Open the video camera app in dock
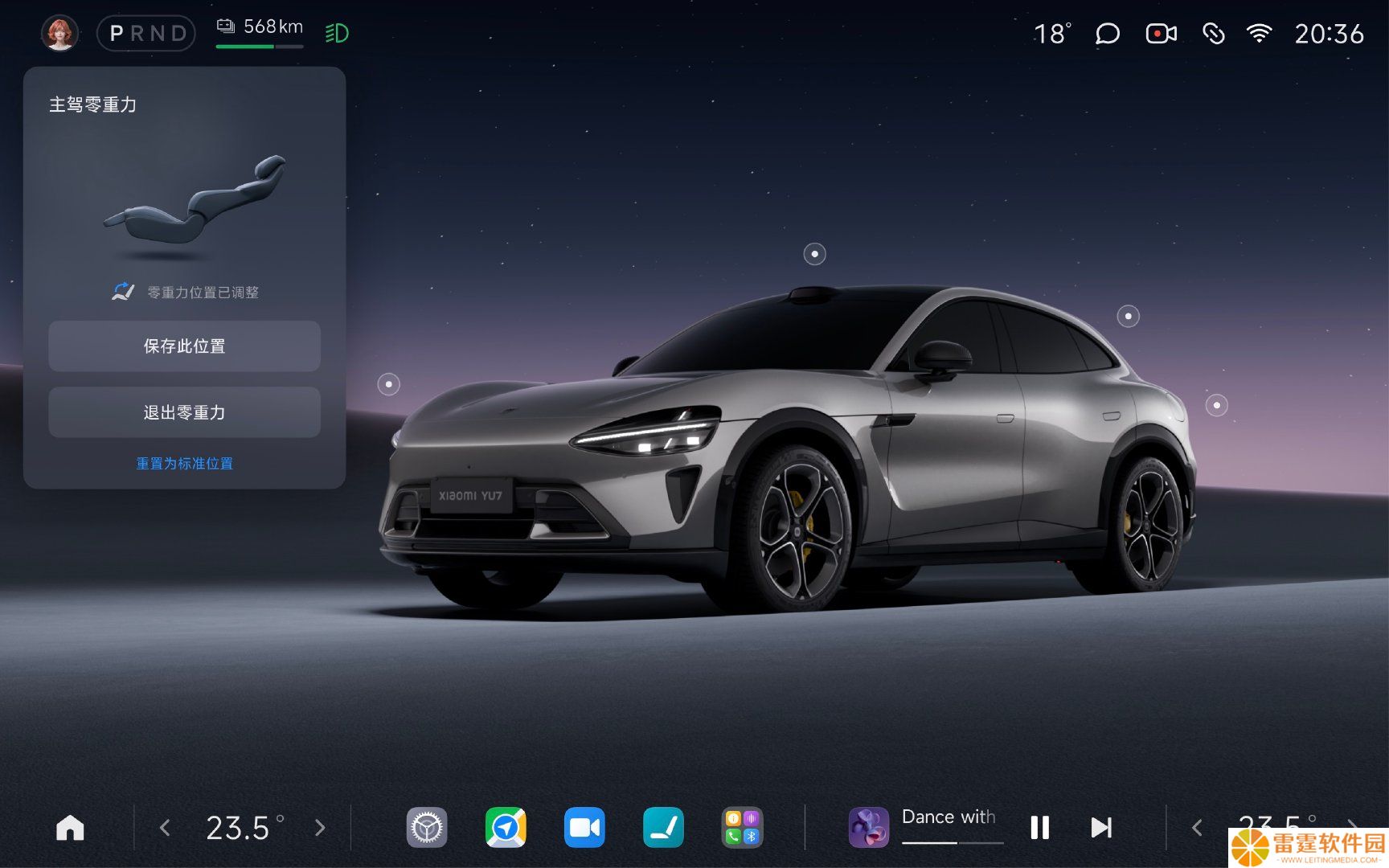The height and width of the screenshot is (868, 1389). pyautogui.click(x=584, y=828)
